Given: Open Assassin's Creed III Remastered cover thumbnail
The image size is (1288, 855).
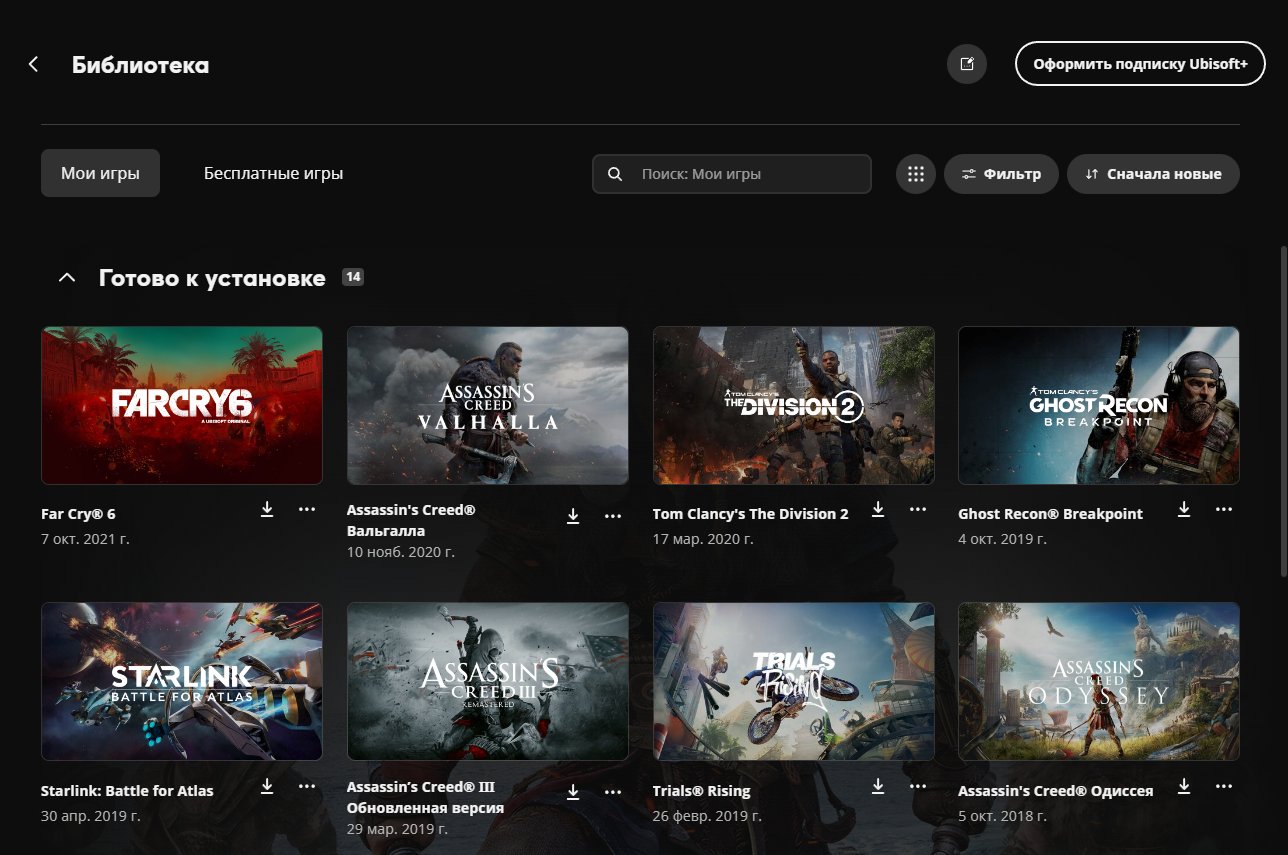Looking at the screenshot, I should tap(487, 681).
